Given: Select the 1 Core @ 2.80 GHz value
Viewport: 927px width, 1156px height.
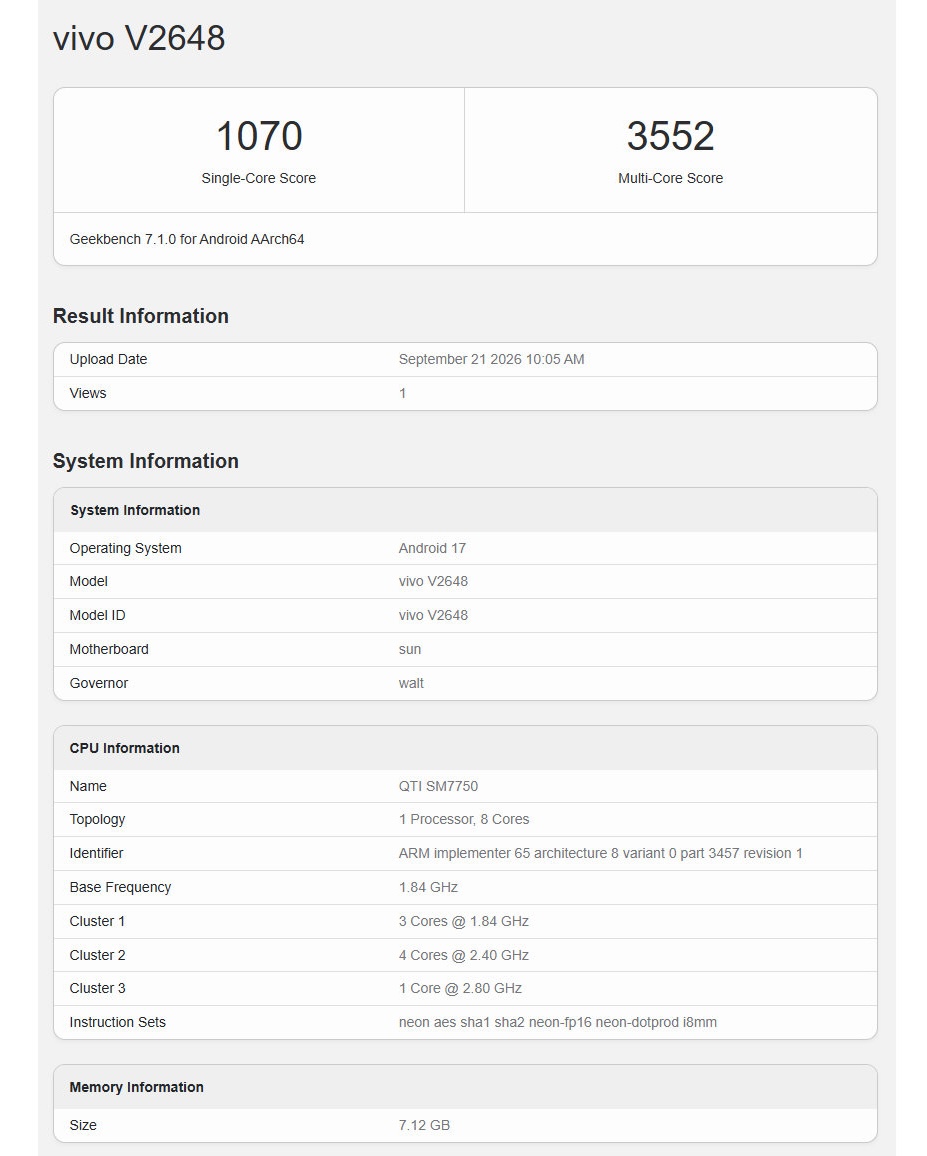Looking at the screenshot, I should tap(460, 989).
